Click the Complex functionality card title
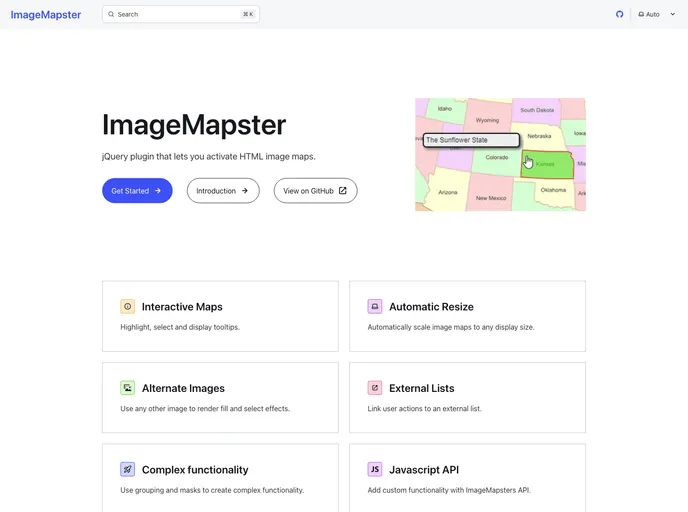The height and width of the screenshot is (512, 688). 195,470
